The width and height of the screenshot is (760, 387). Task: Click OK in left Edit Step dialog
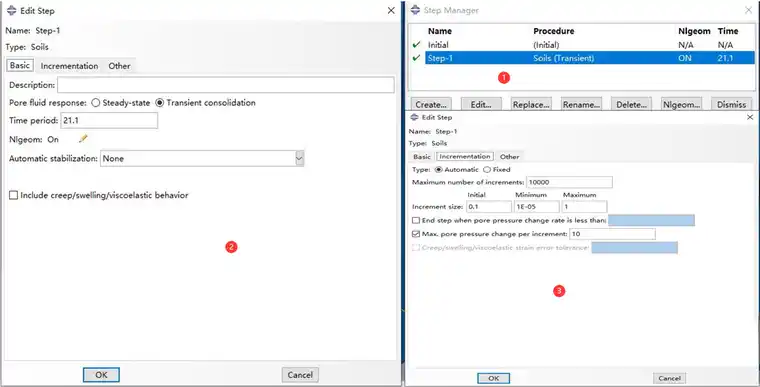[101, 374]
